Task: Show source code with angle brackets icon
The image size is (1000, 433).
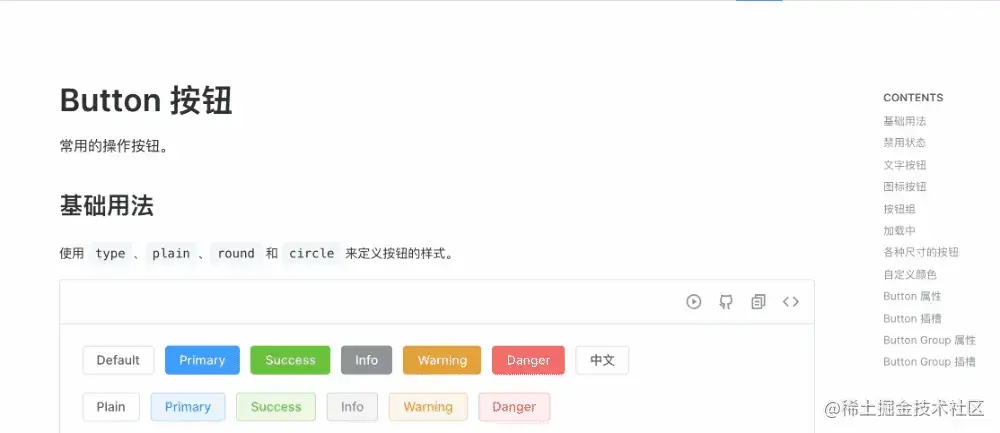Action: (791, 302)
